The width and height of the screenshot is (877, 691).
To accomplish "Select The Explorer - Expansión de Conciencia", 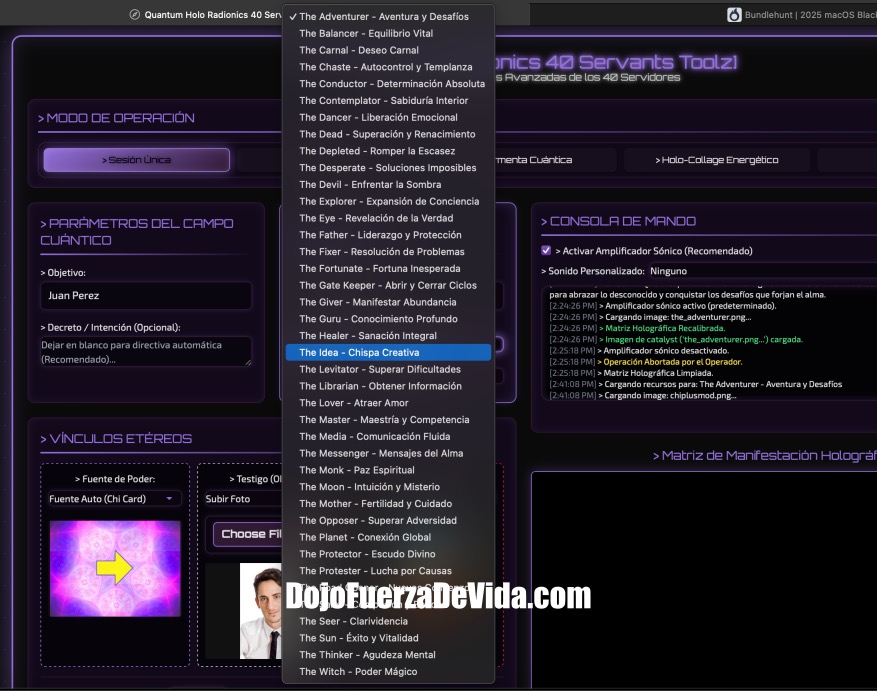I will pos(388,201).
